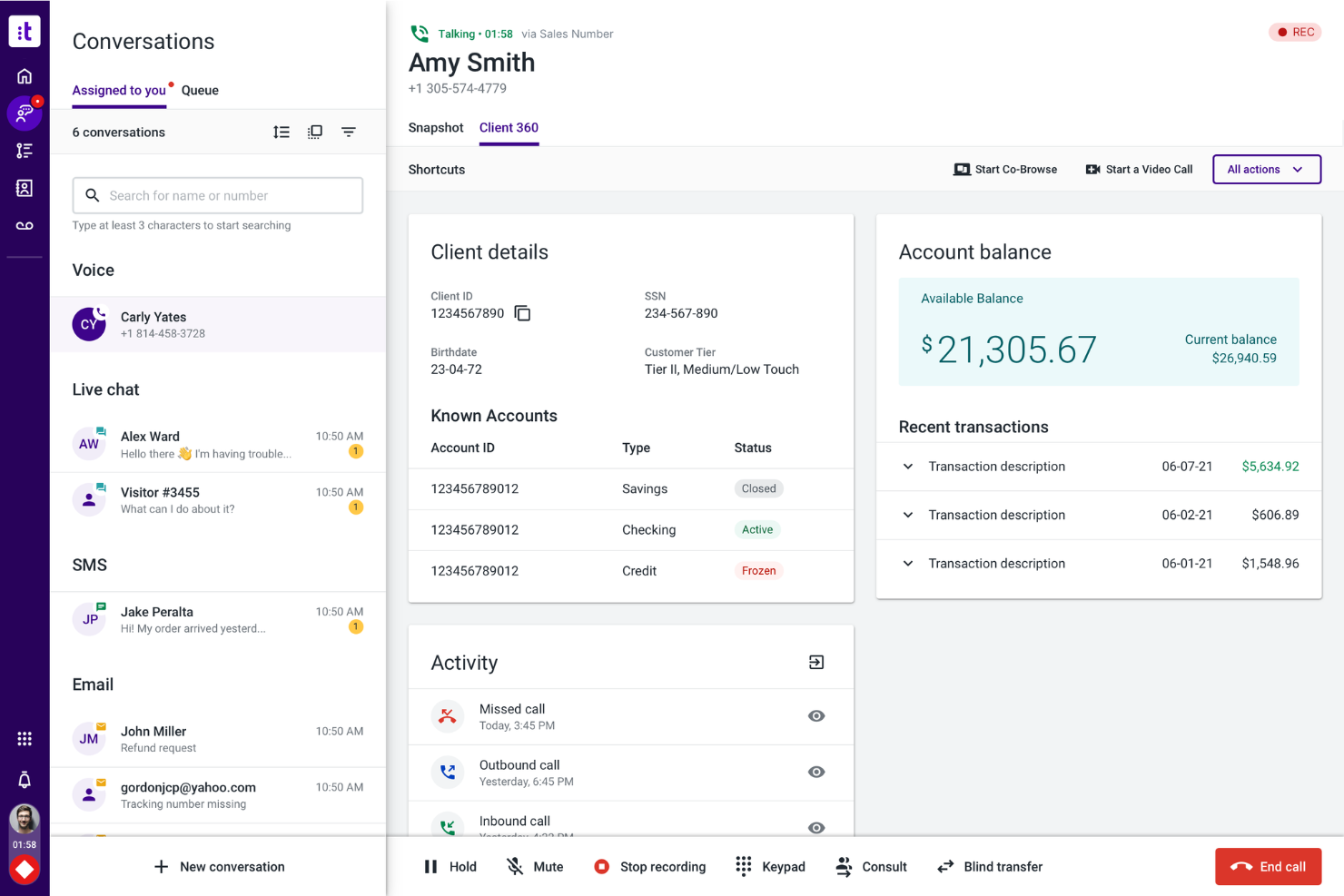The width and height of the screenshot is (1344, 896).
Task: Copy the Client ID
Action: (523, 312)
